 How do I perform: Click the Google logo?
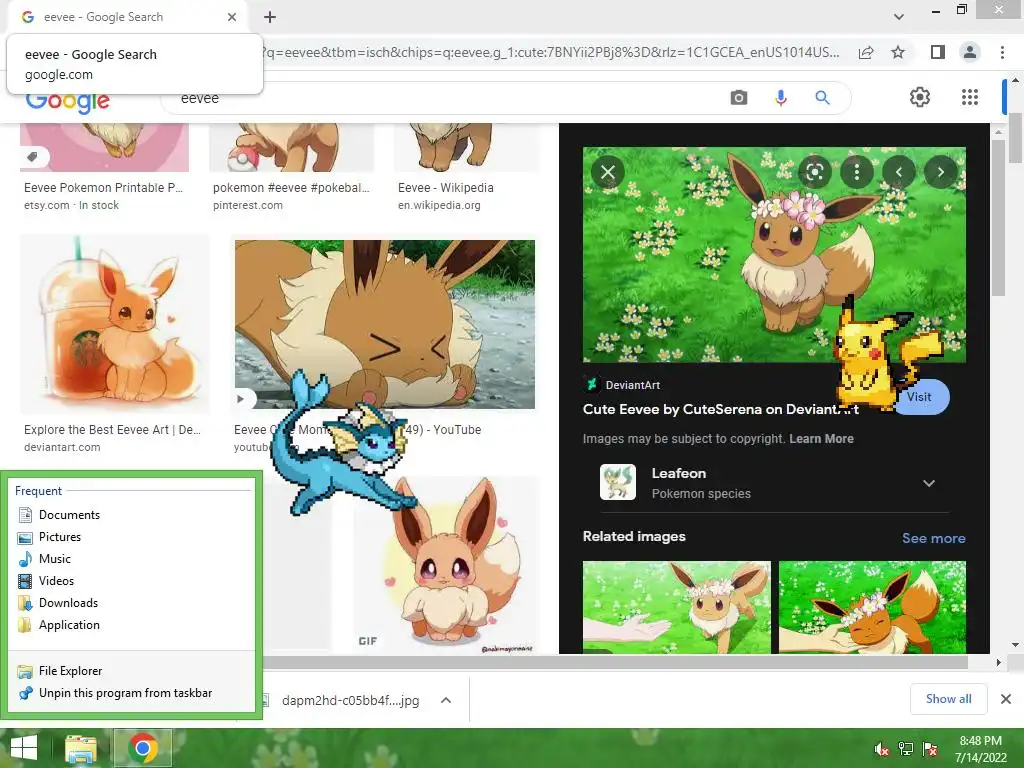[68, 101]
